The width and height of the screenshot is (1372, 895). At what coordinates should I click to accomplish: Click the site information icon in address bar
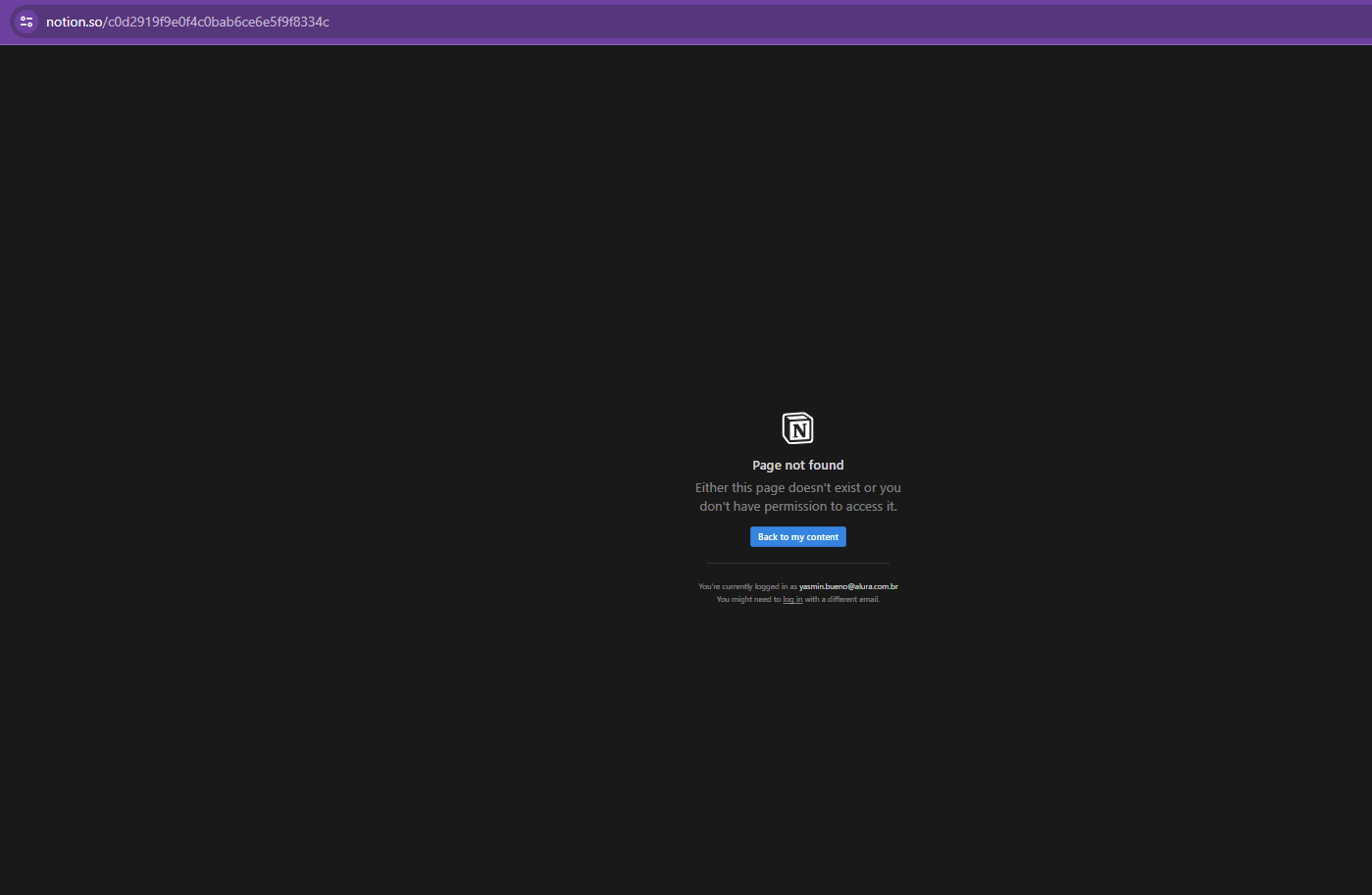point(26,22)
